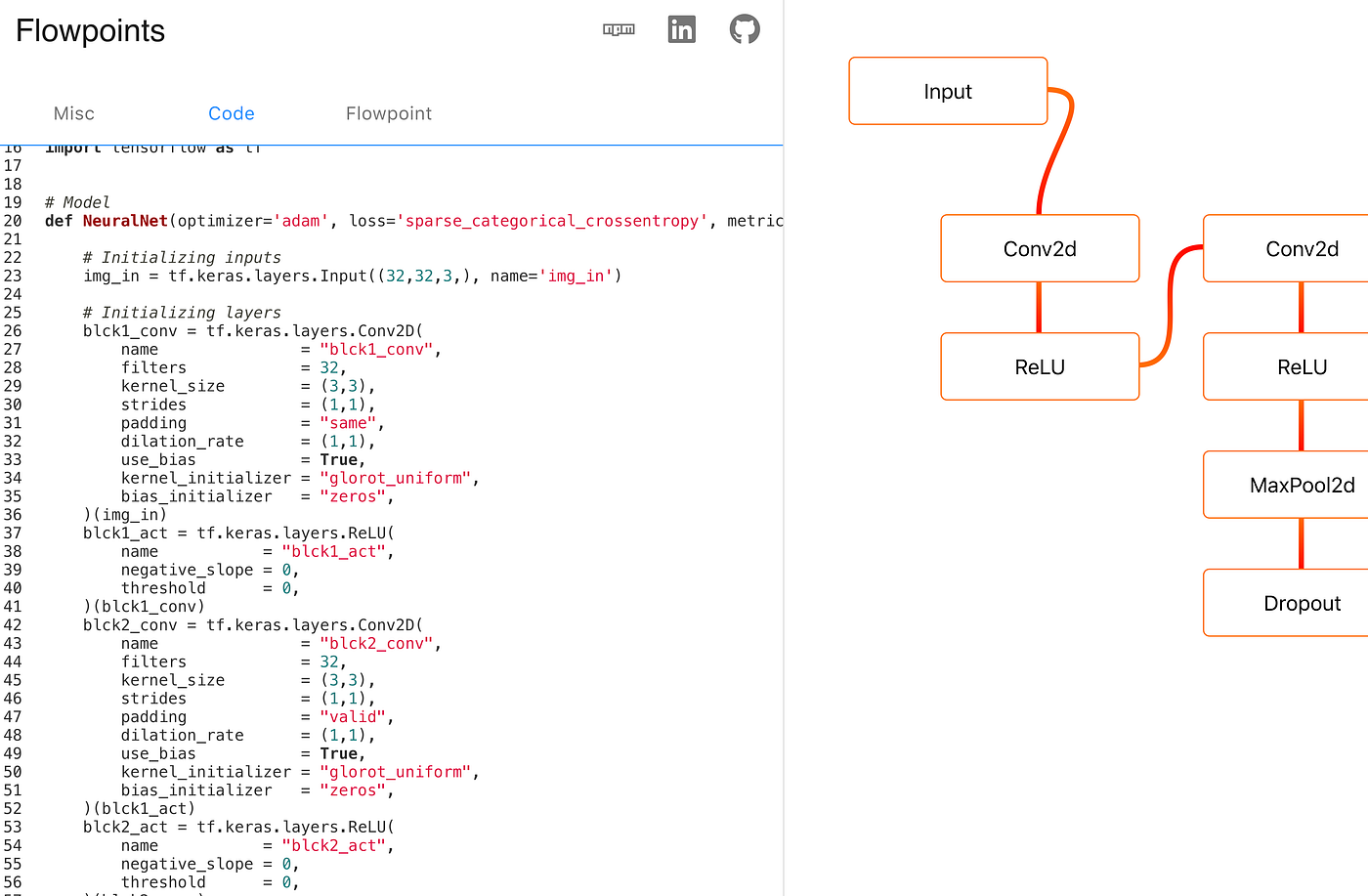
Task: Click padding value "same" on line 31
Action: 348,423
